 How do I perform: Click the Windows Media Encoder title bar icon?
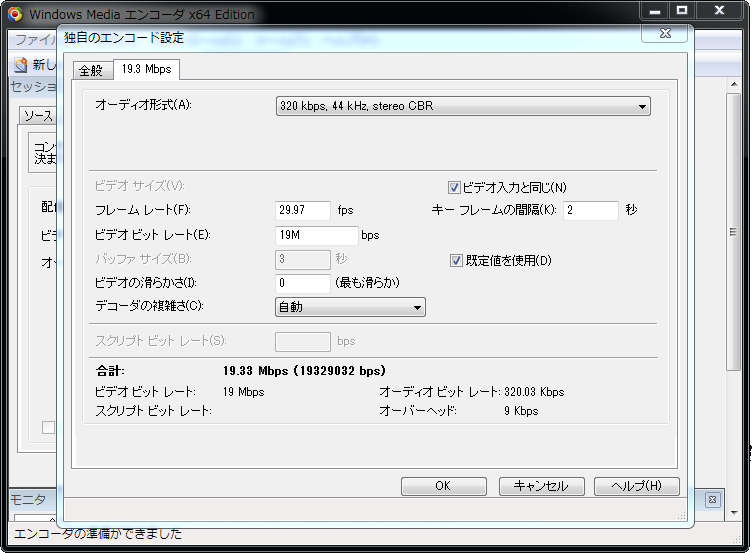[x=15, y=14]
